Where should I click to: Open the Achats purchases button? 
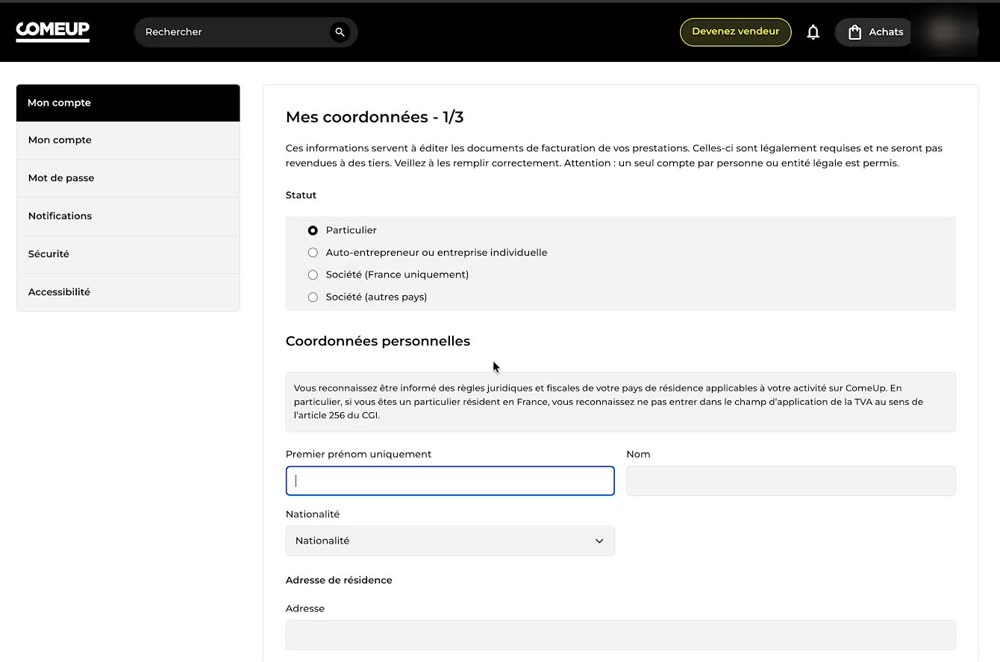pos(875,32)
